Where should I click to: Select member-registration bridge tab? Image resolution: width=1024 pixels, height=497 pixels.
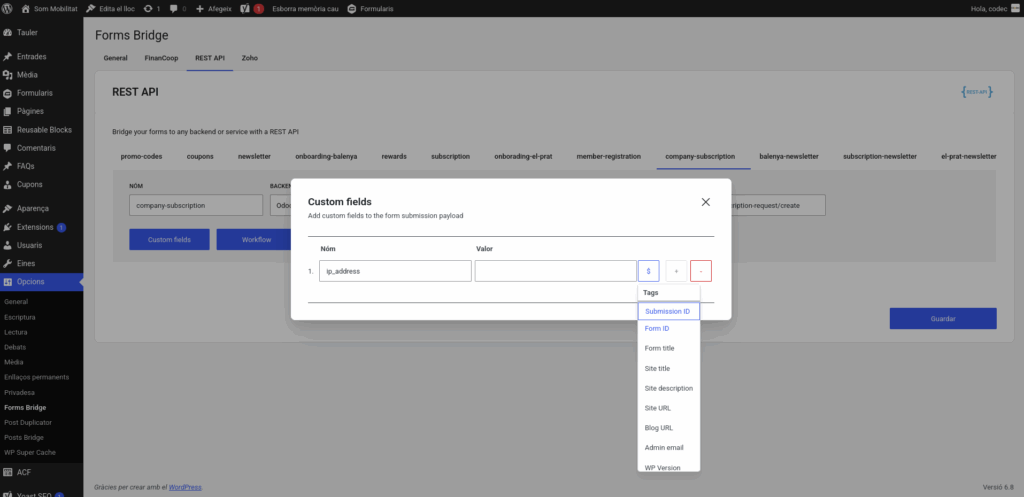(609, 157)
